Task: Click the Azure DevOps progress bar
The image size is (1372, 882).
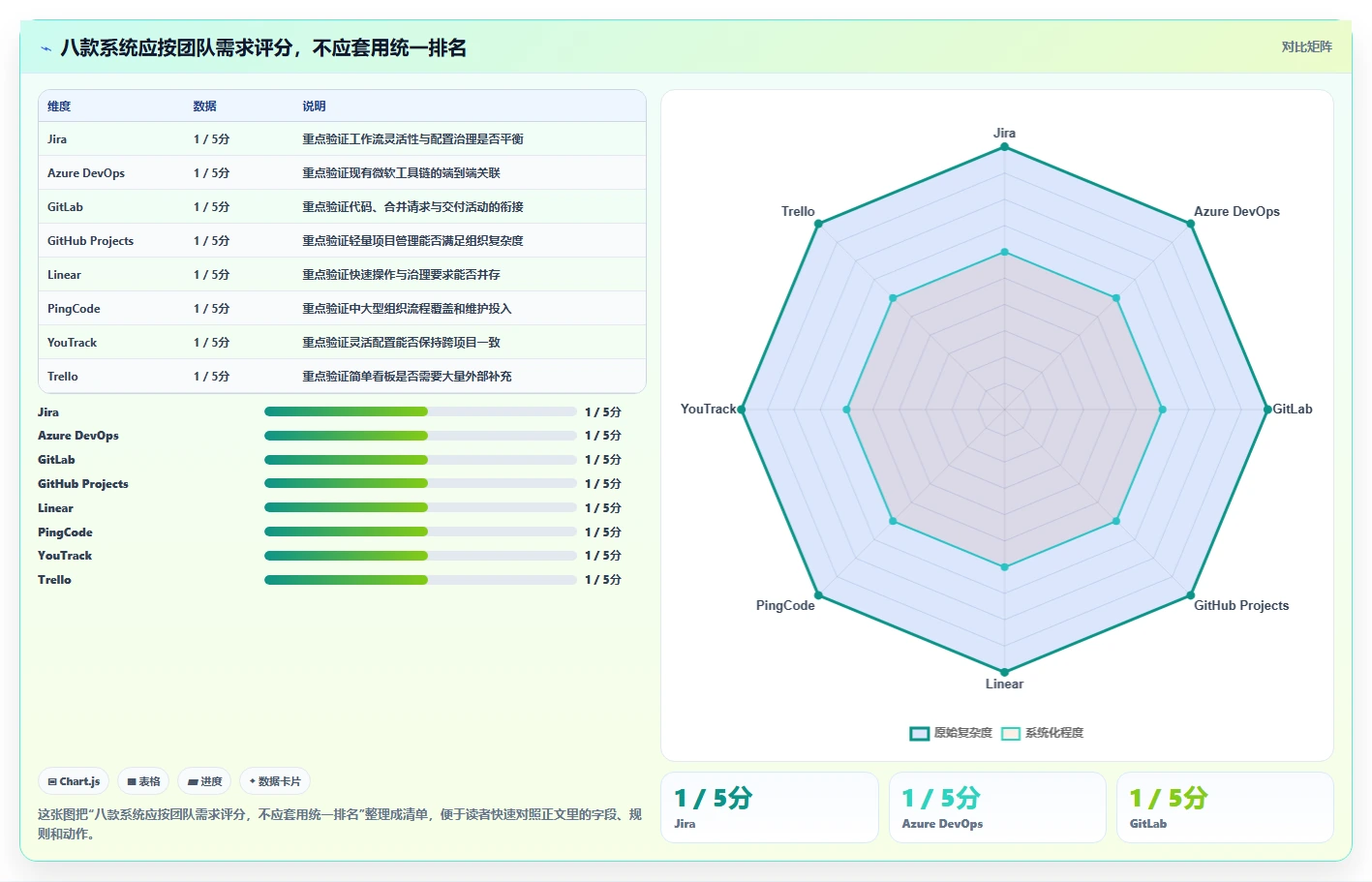Action: (420, 436)
